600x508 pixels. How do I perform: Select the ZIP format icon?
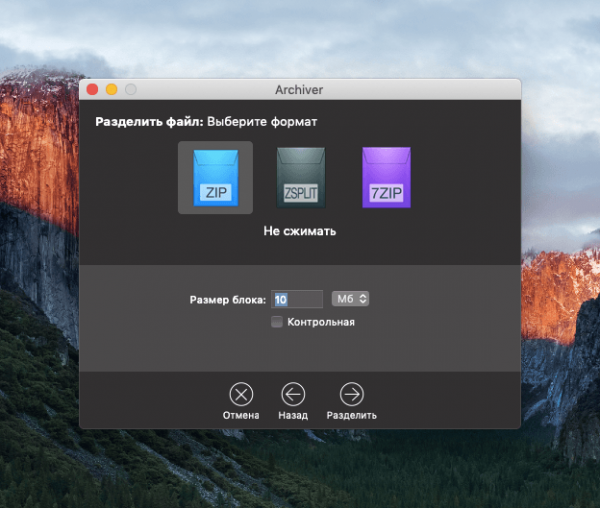[215, 177]
